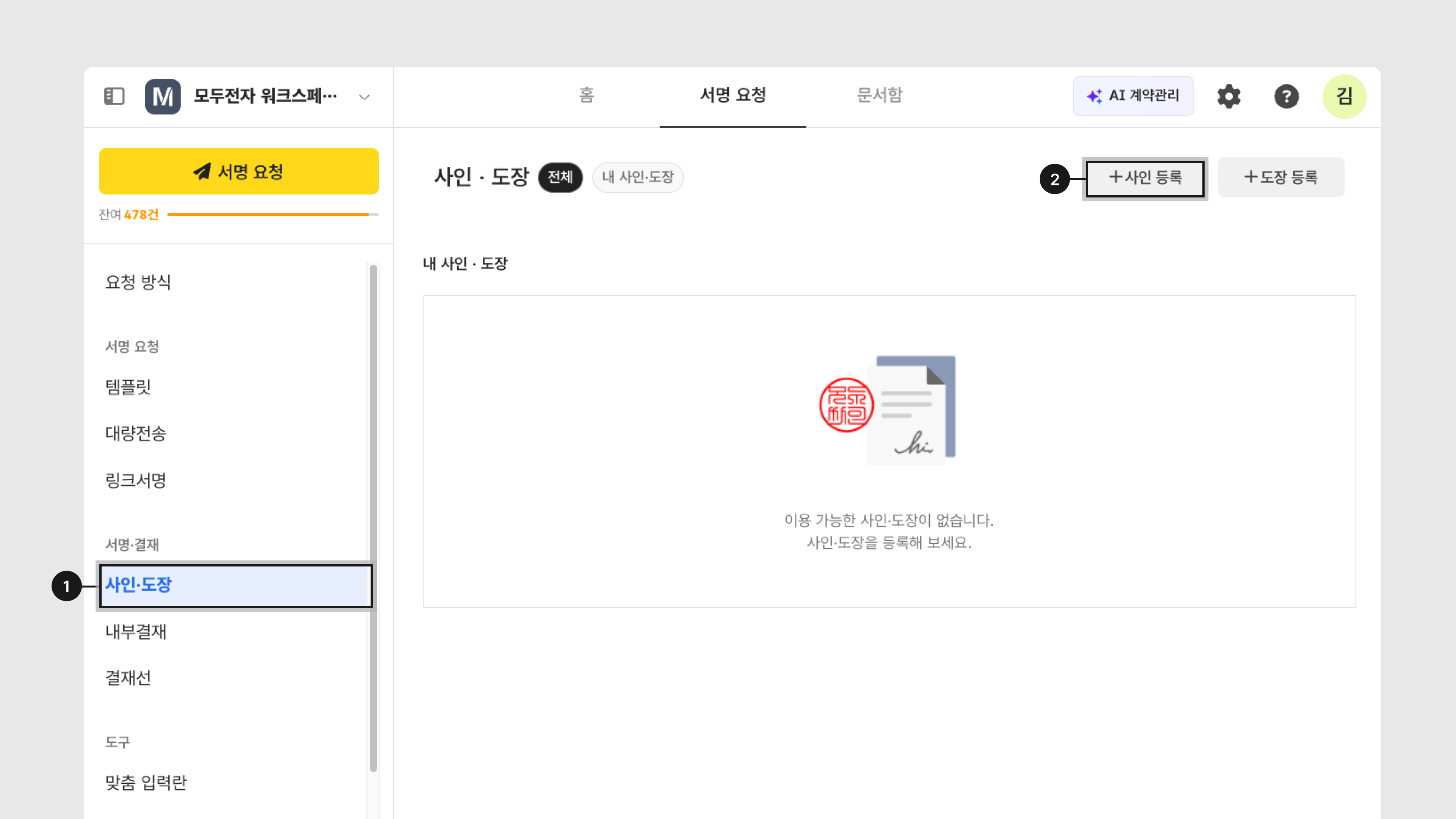Image resolution: width=1456 pixels, height=819 pixels.
Task: Click the 김 profile avatar
Action: coord(1344,96)
